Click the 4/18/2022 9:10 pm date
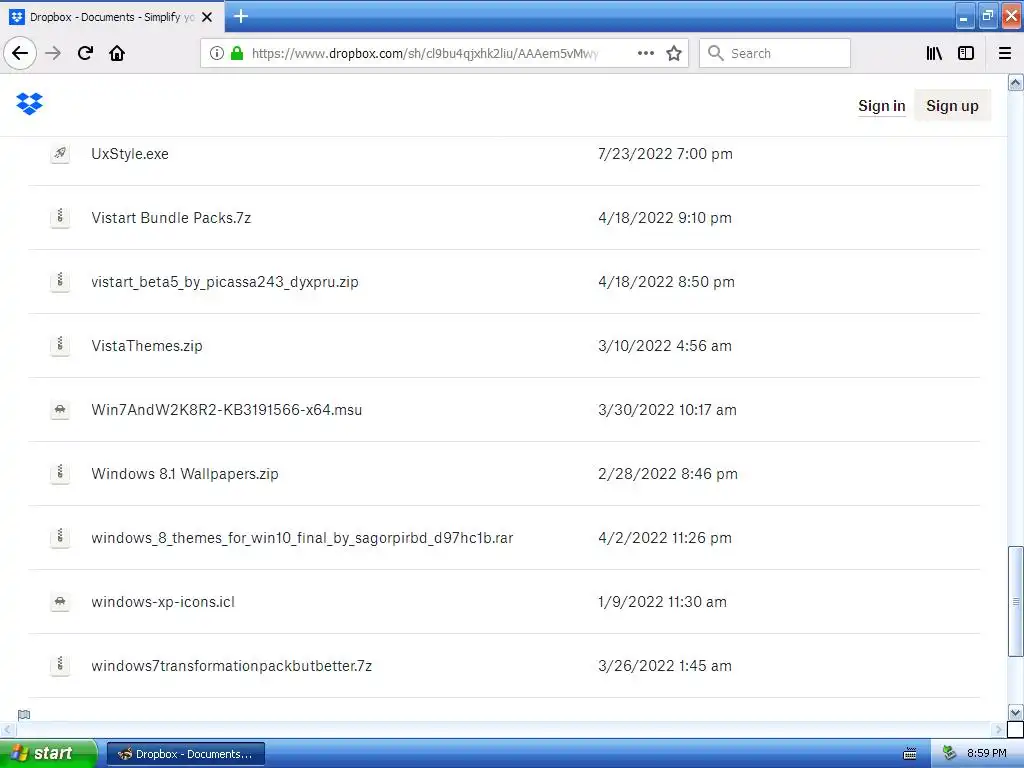1024x768 pixels. (665, 218)
